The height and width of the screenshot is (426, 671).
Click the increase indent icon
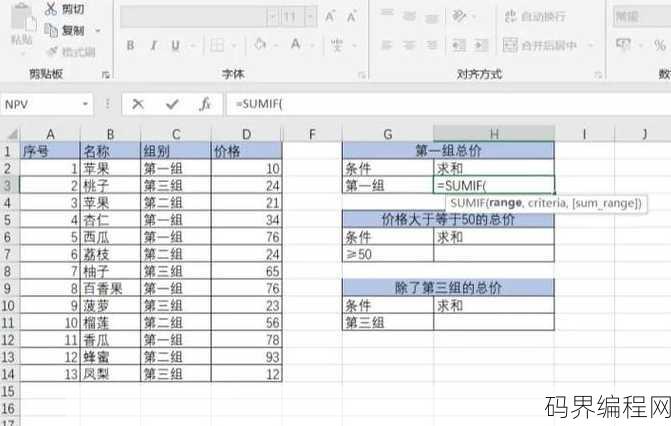tap(481, 45)
